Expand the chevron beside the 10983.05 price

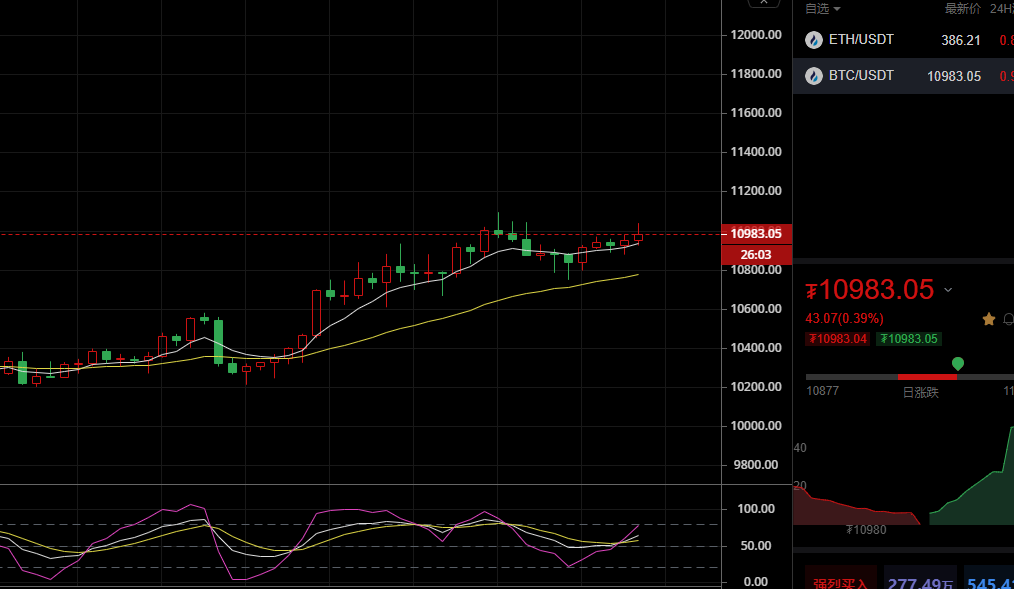pos(948,290)
